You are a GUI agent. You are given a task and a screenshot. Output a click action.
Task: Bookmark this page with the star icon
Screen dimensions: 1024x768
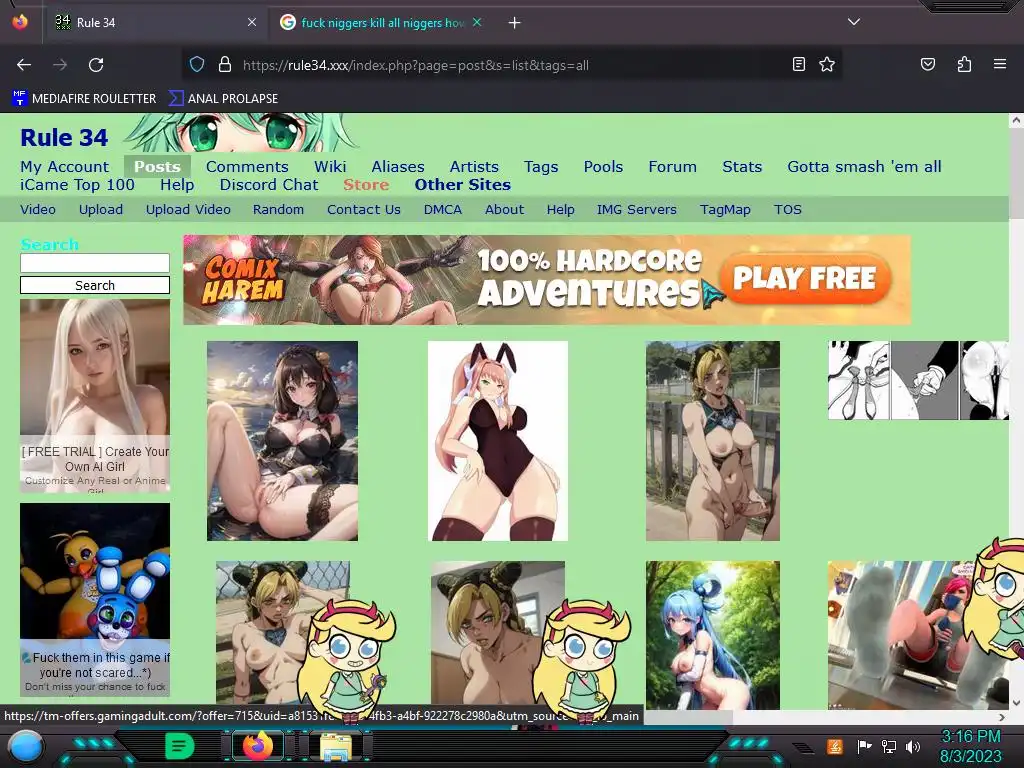point(827,64)
